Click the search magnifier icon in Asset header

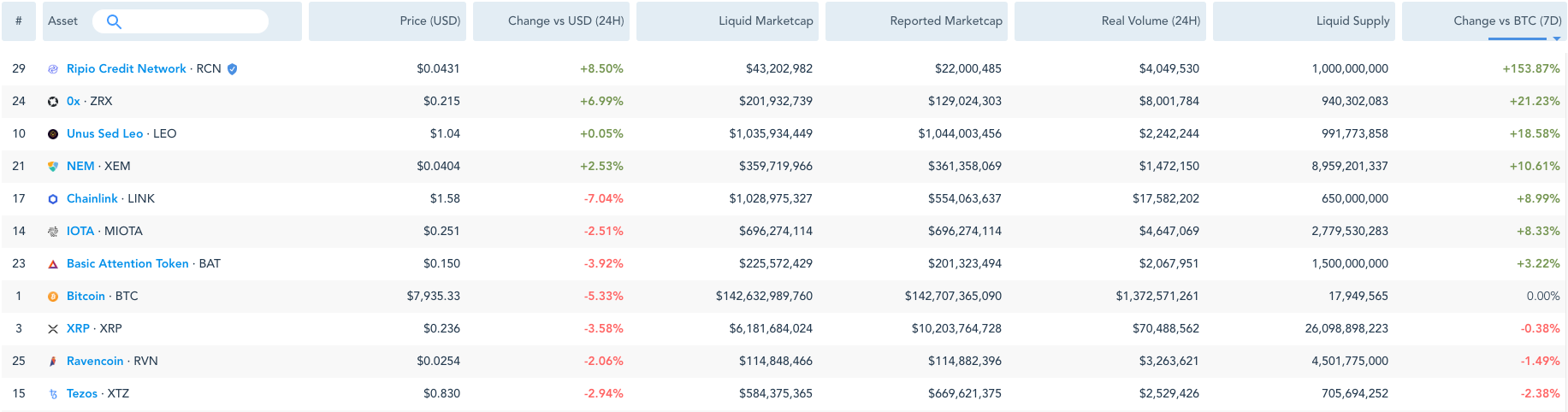[x=114, y=21]
